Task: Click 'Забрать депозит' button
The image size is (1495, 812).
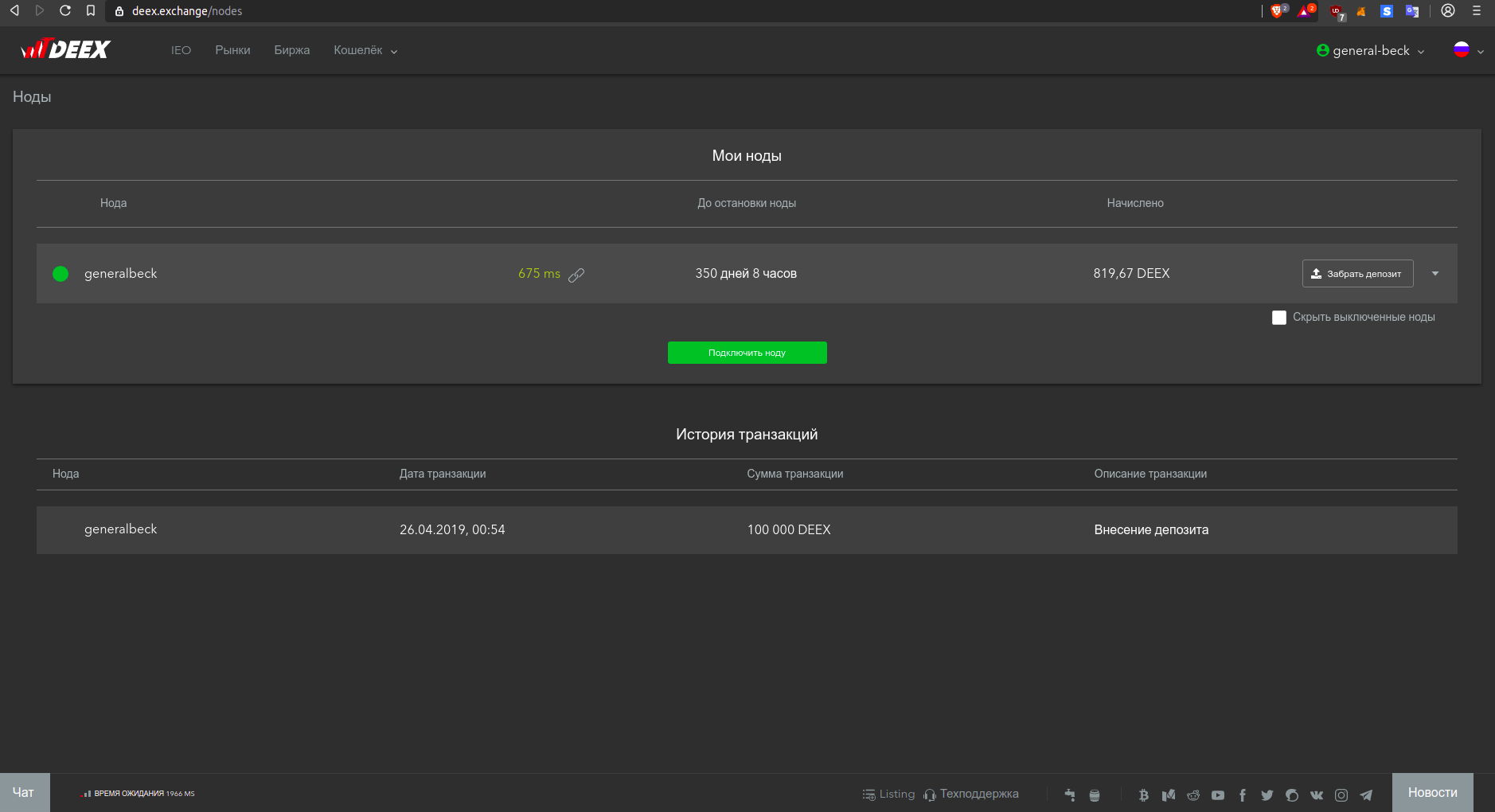Action: click(1357, 274)
